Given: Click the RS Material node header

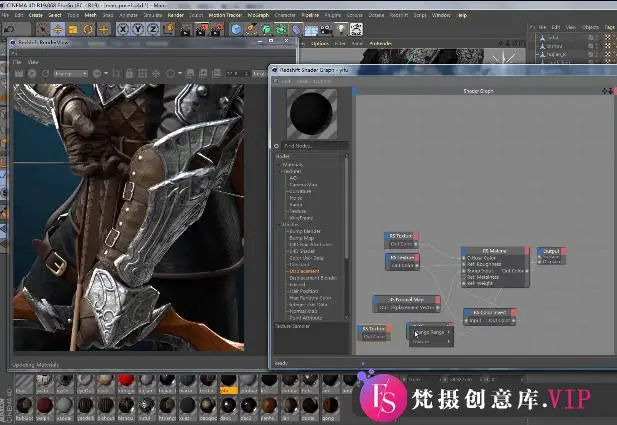Looking at the screenshot, I should click(x=495, y=251).
